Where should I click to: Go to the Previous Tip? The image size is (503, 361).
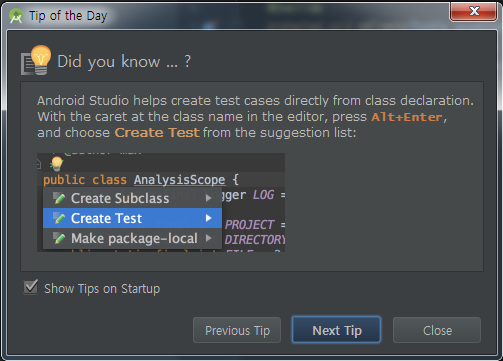237,330
